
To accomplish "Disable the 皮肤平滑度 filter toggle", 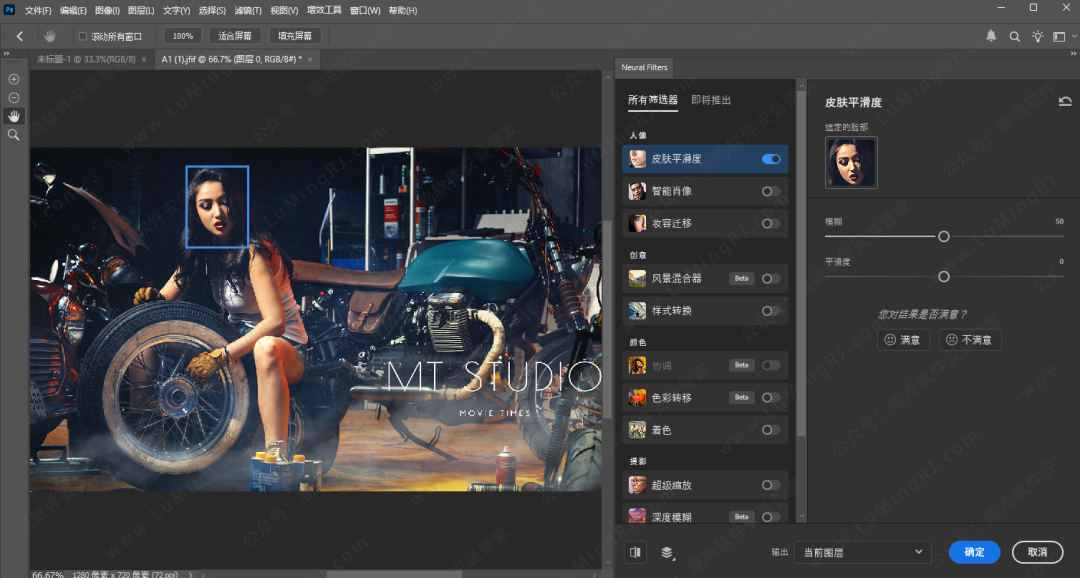I will pyautogui.click(x=771, y=159).
